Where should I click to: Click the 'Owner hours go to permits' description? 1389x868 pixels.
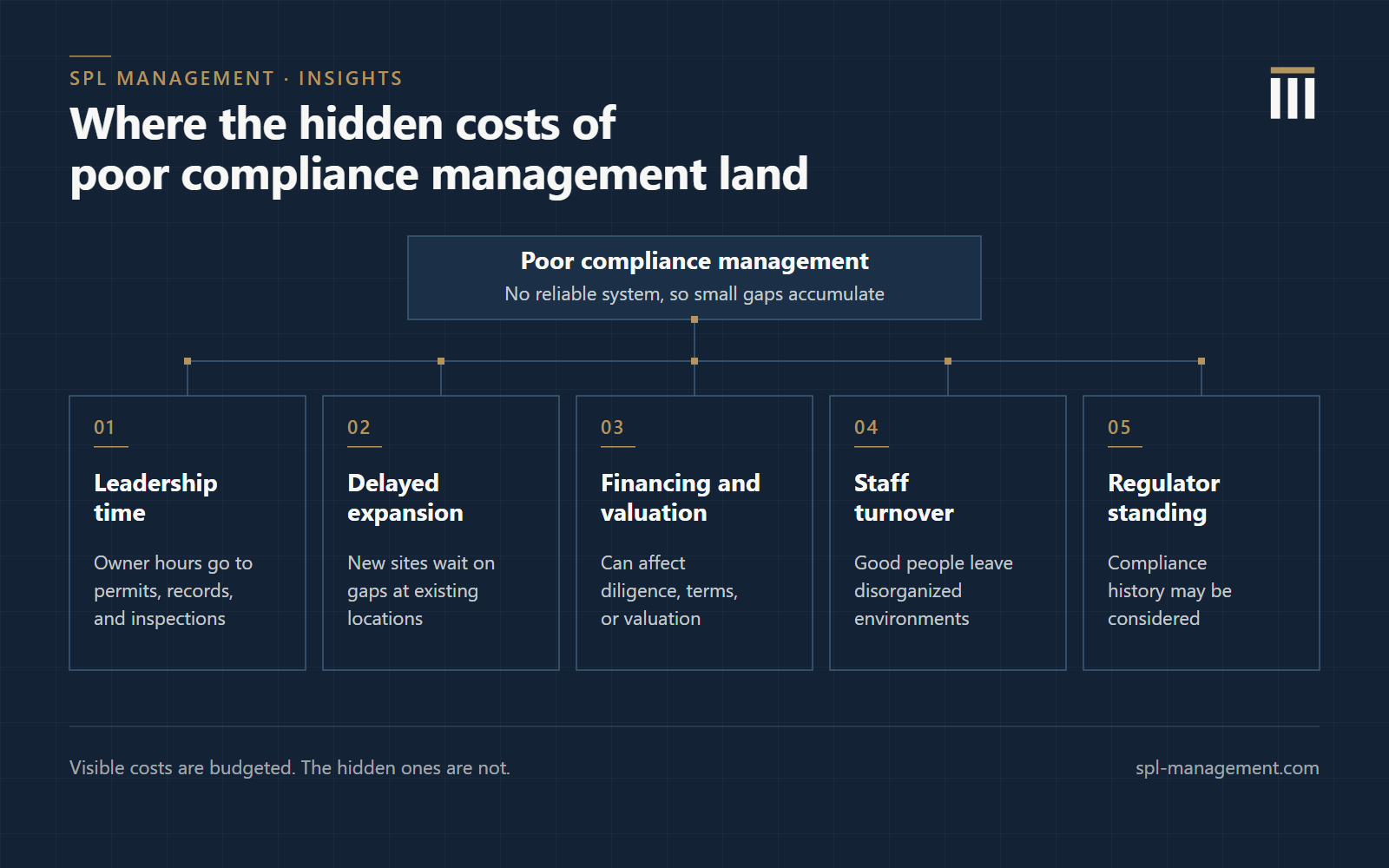click(173, 591)
